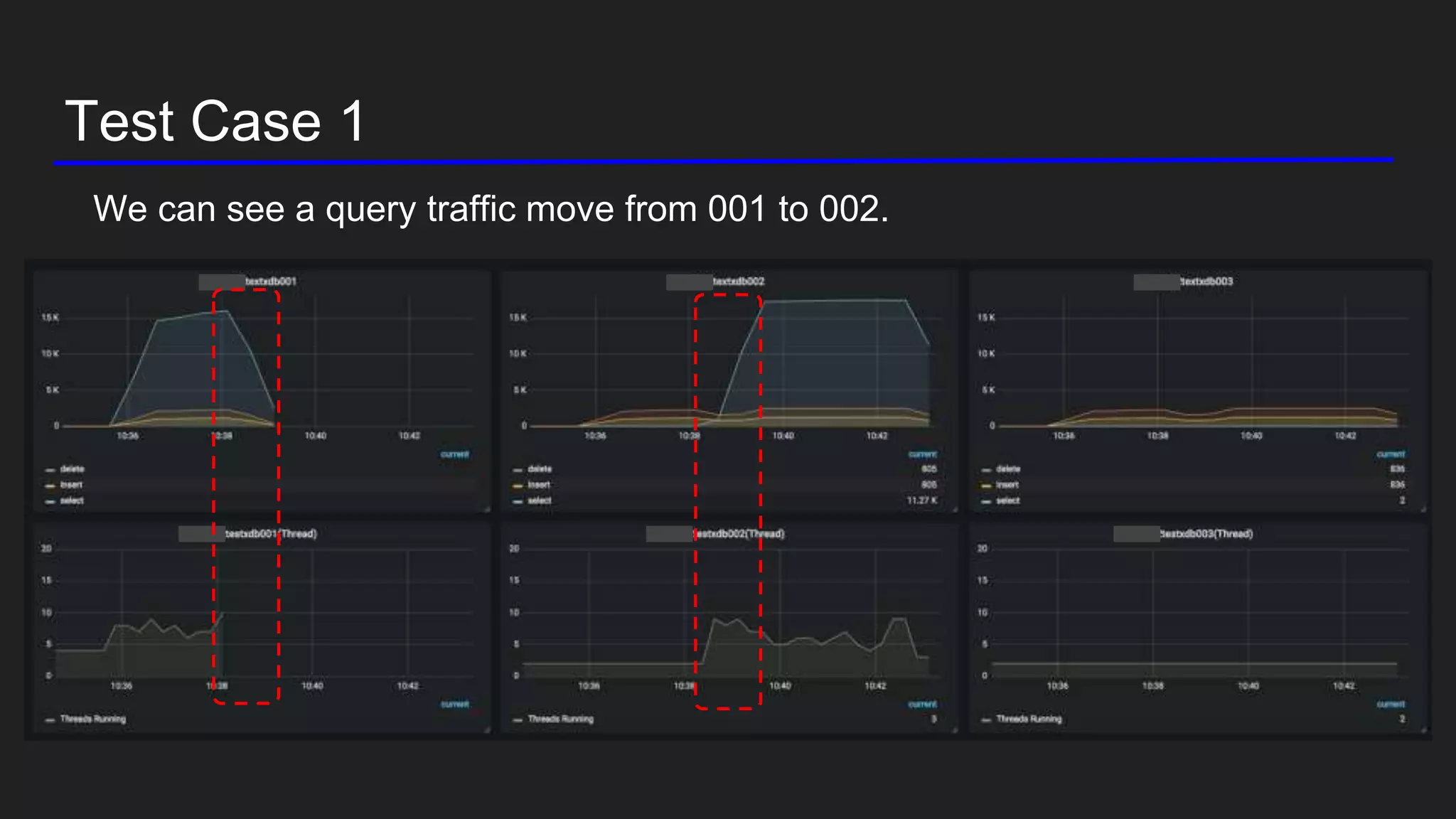Toggle Threads Running series in testxdb001(Thread) legend

pos(93,719)
